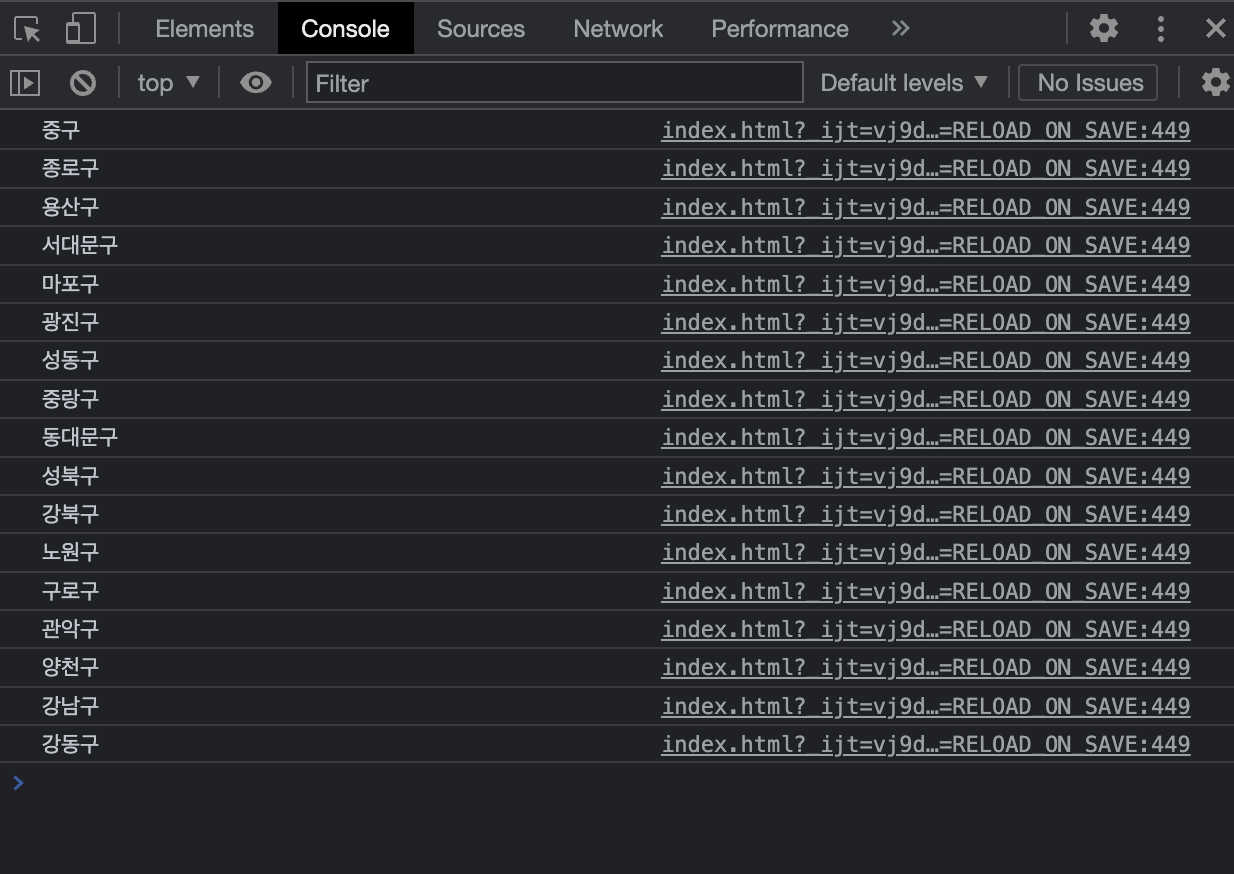Open source link for the 강북구 log
The width and height of the screenshot is (1234, 874).
[926, 514]
